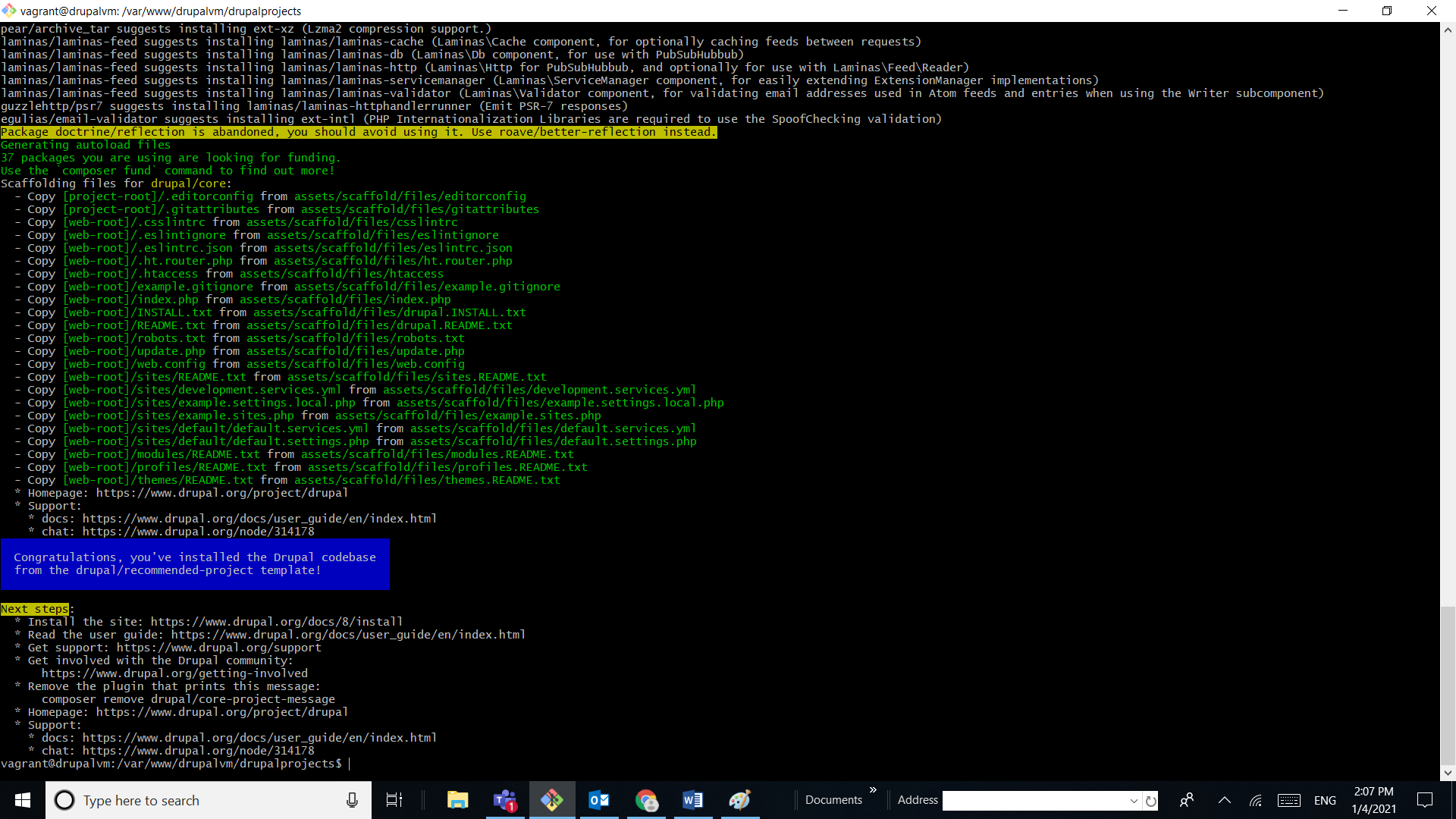Click the Type here to search box
Screen dimensions: 1456x819
tap(209, 800)
